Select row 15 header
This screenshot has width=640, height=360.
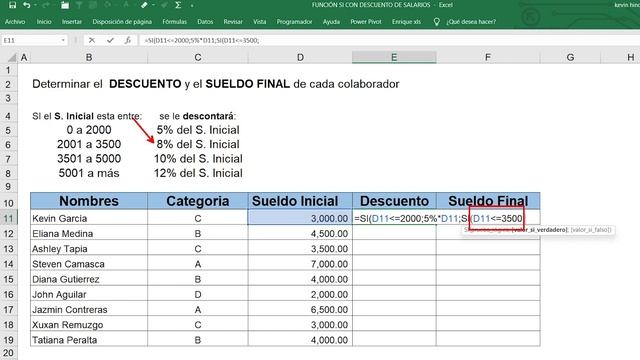click(9, 279)
